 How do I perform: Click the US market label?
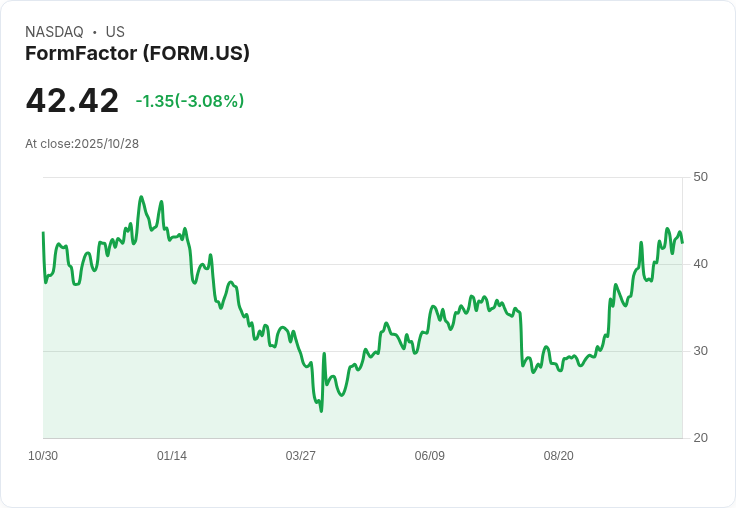pyautogui.click(x=115, y=32)
